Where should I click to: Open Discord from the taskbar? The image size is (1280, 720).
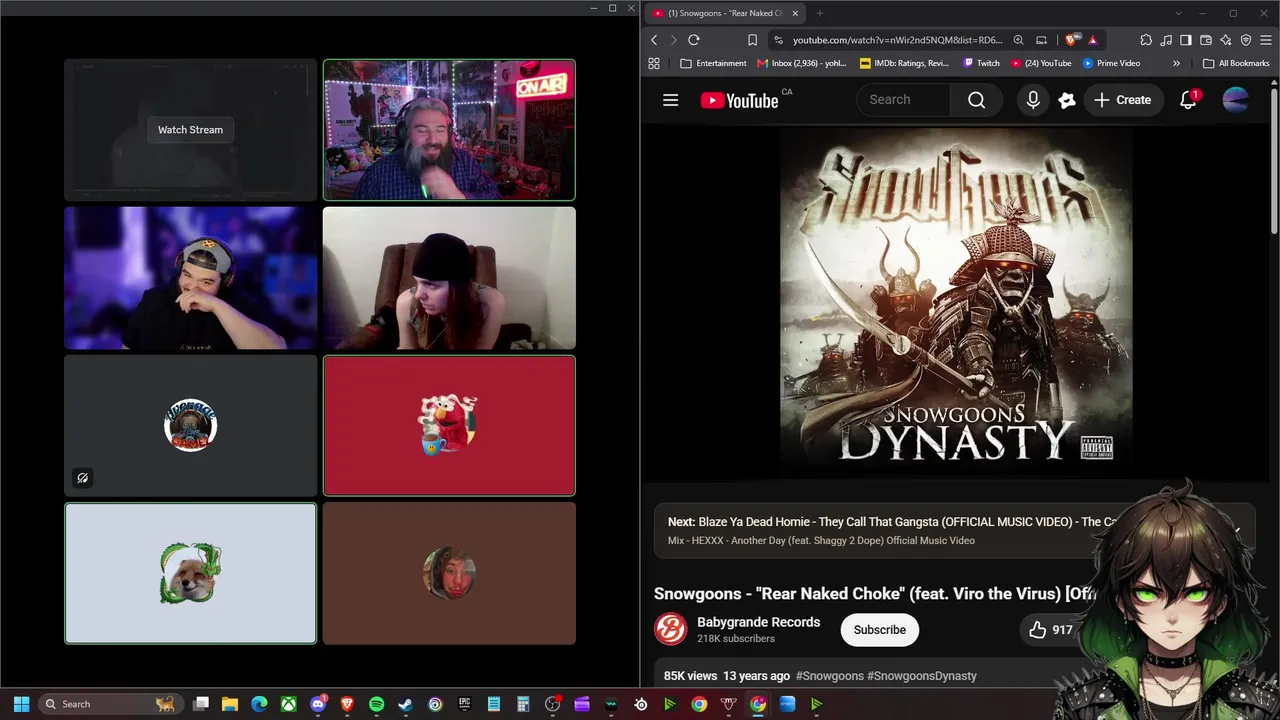(x=318, y=704)
